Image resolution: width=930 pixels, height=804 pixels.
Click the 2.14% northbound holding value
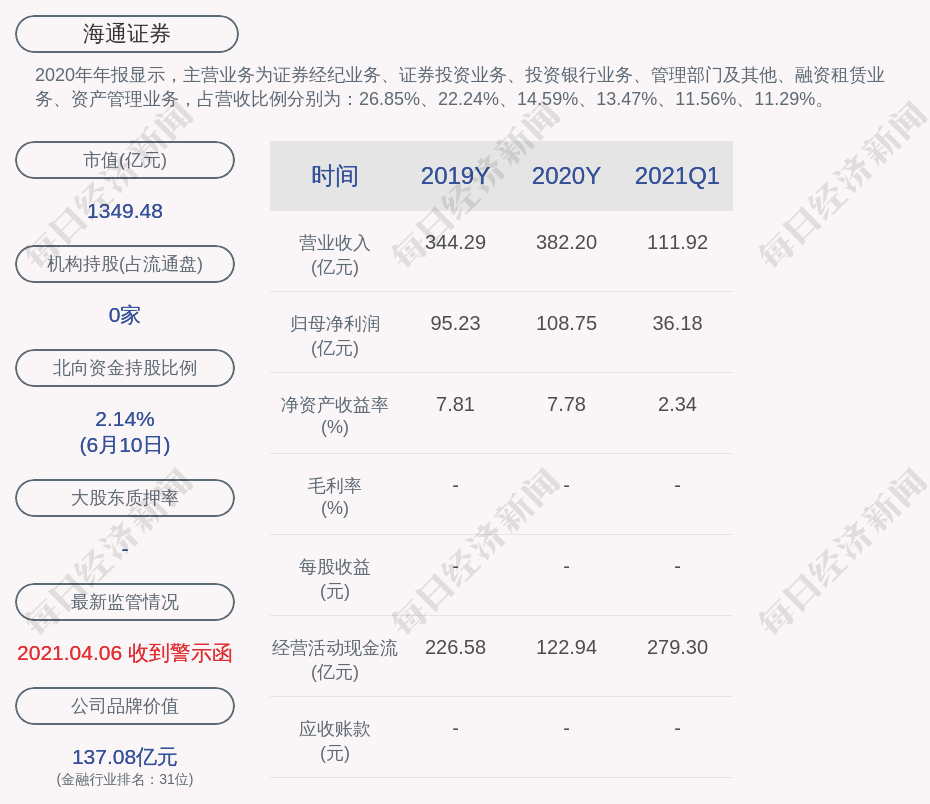point(125,419)
